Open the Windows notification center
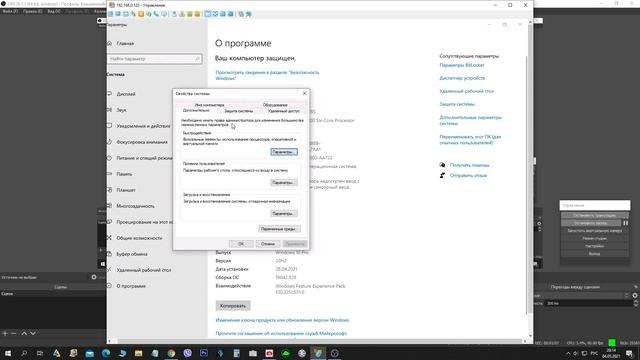 click(629, 353)
